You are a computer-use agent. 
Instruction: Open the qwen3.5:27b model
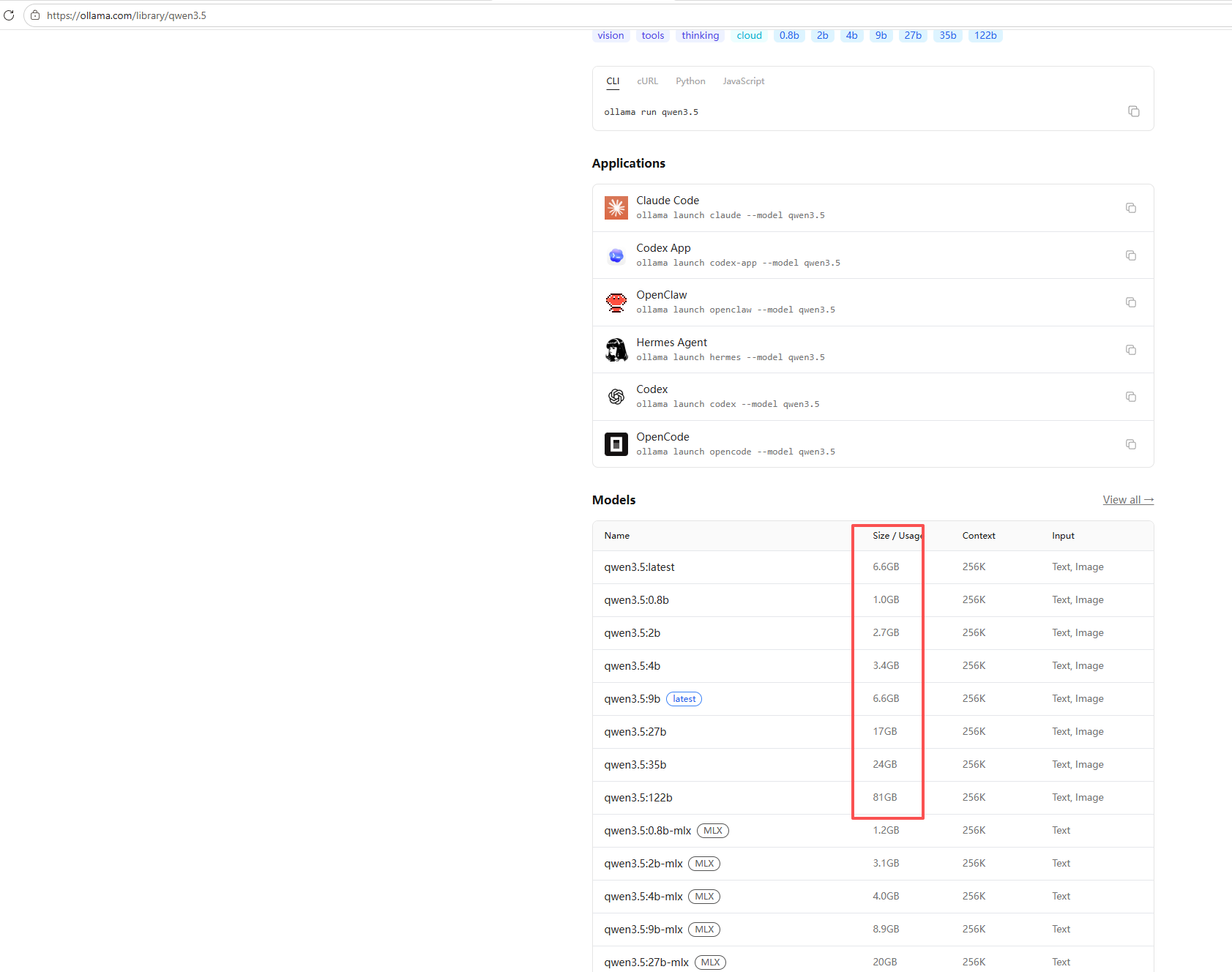point(635,732)
